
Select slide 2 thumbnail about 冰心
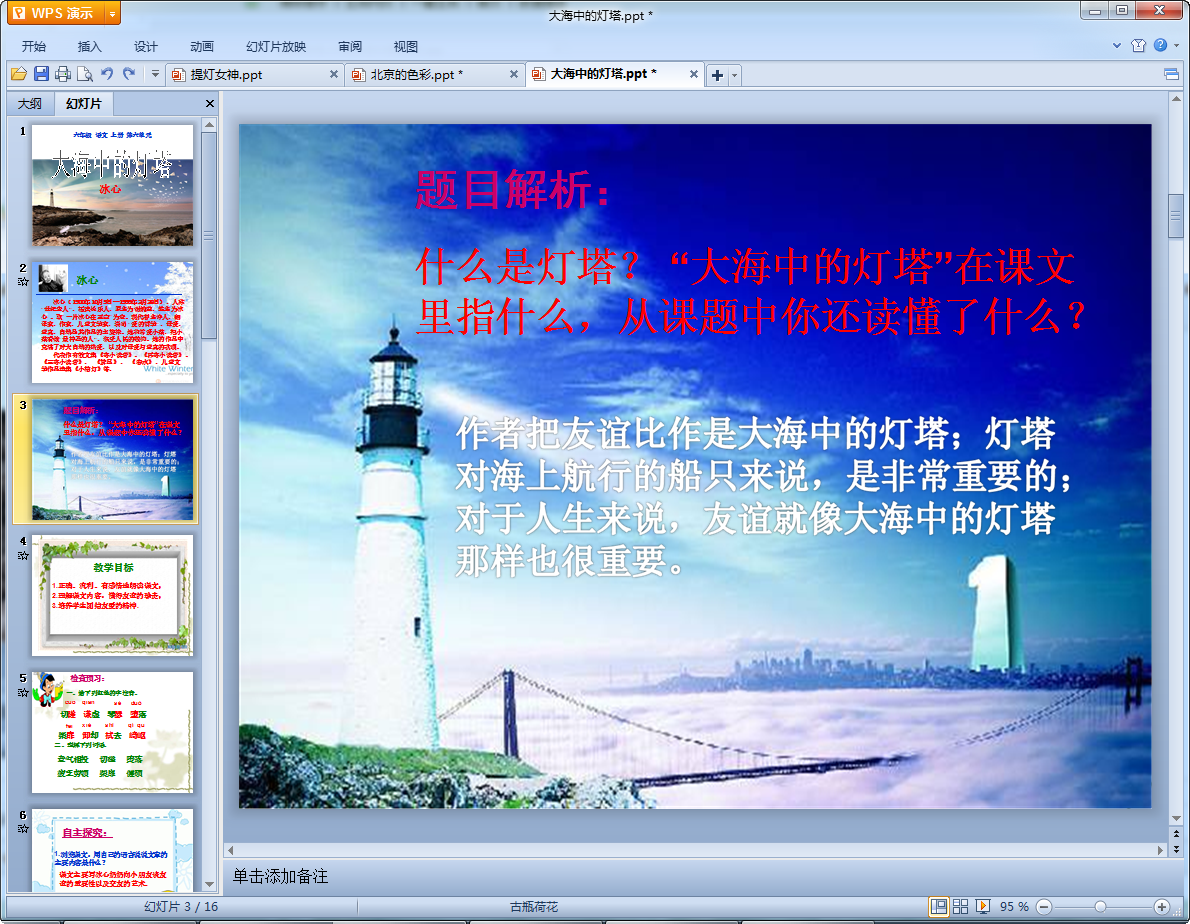point(112,322)
